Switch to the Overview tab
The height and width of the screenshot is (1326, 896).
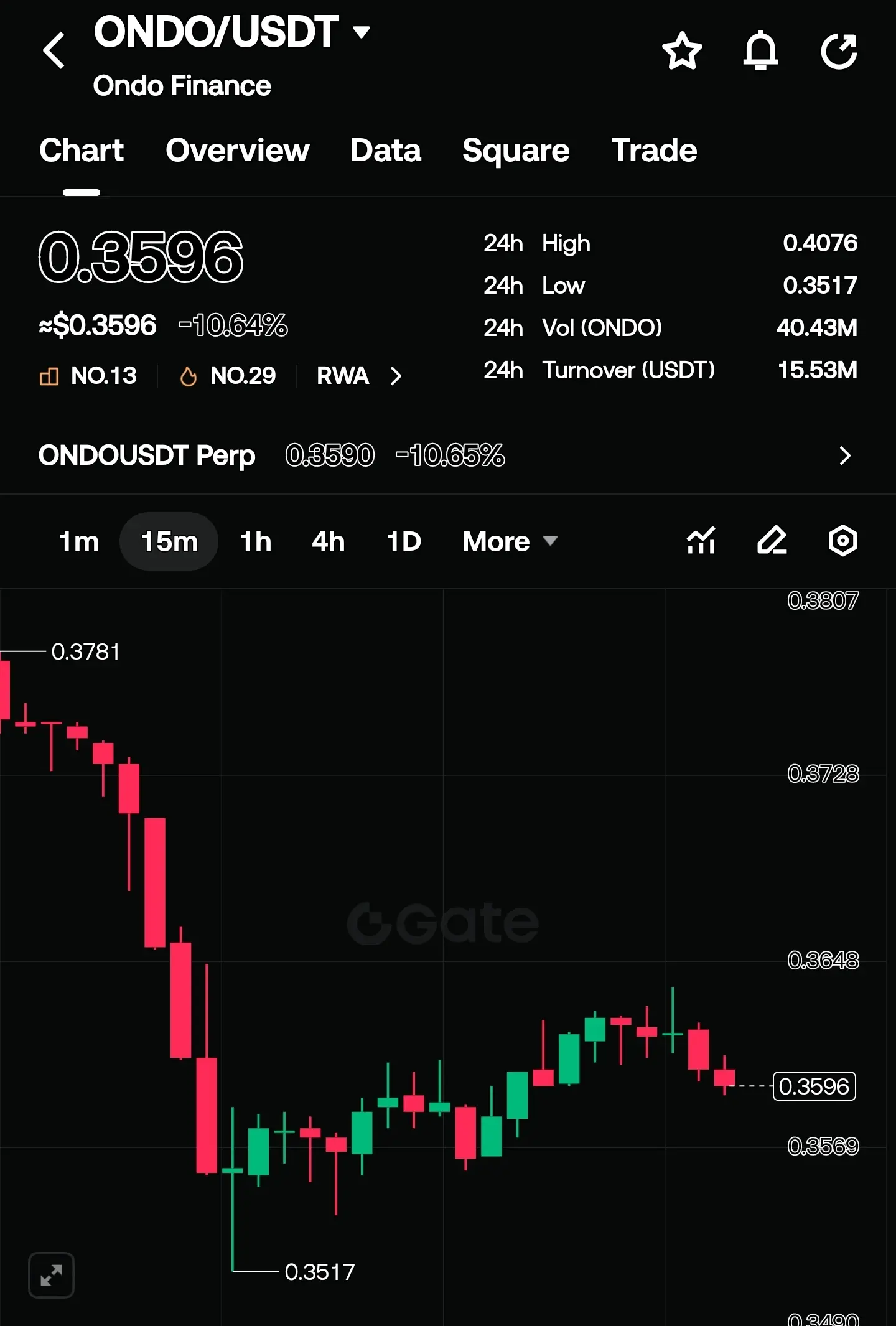(238, 151)
